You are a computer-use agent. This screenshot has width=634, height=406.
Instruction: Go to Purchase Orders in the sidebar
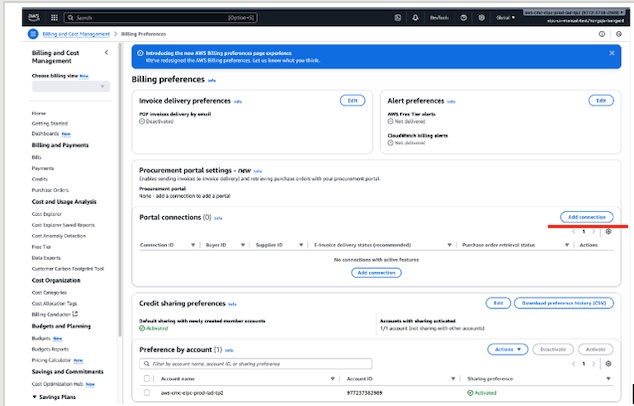pos(50,189)
